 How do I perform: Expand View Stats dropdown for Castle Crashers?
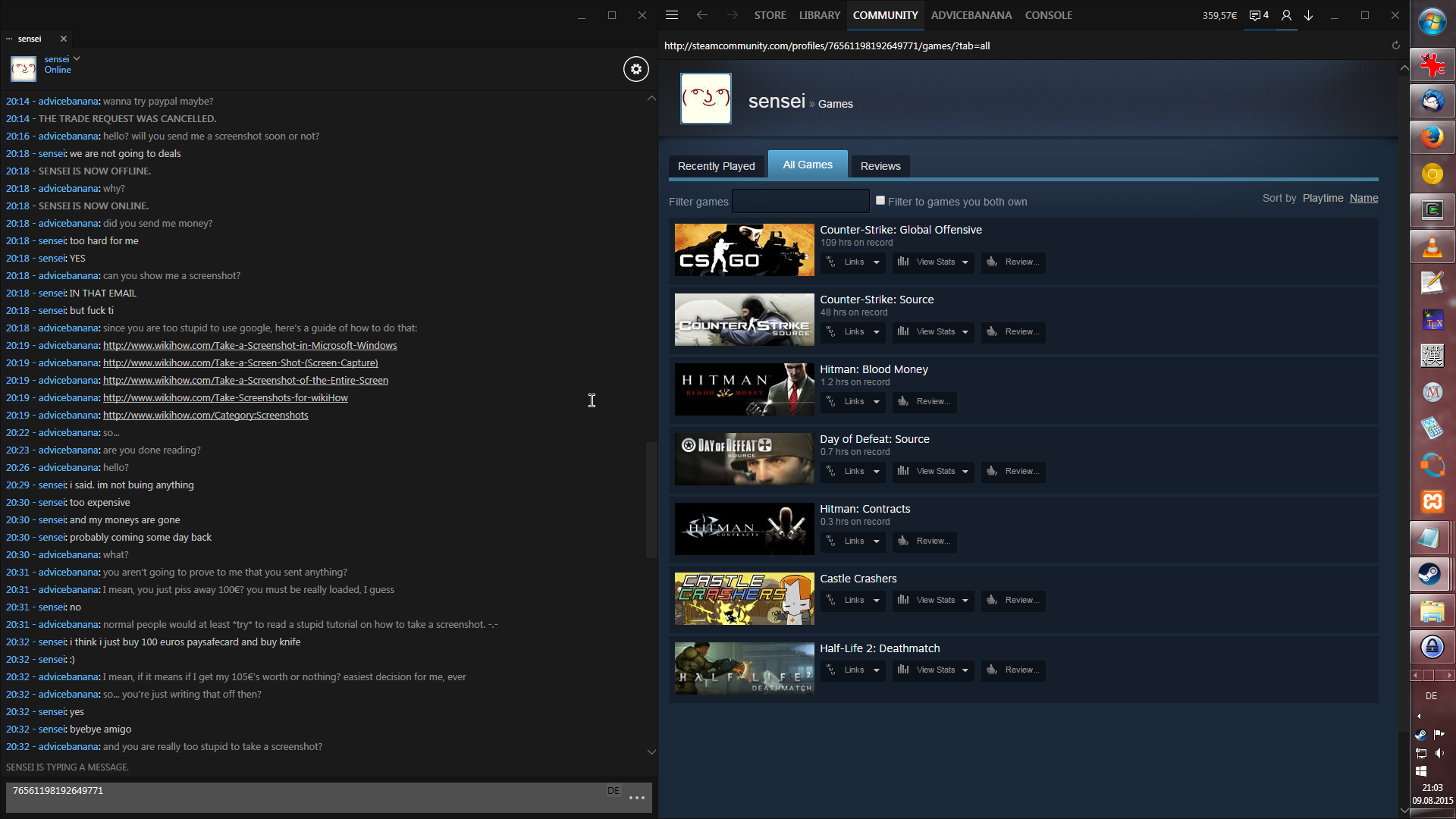click(x=934, y=601)
